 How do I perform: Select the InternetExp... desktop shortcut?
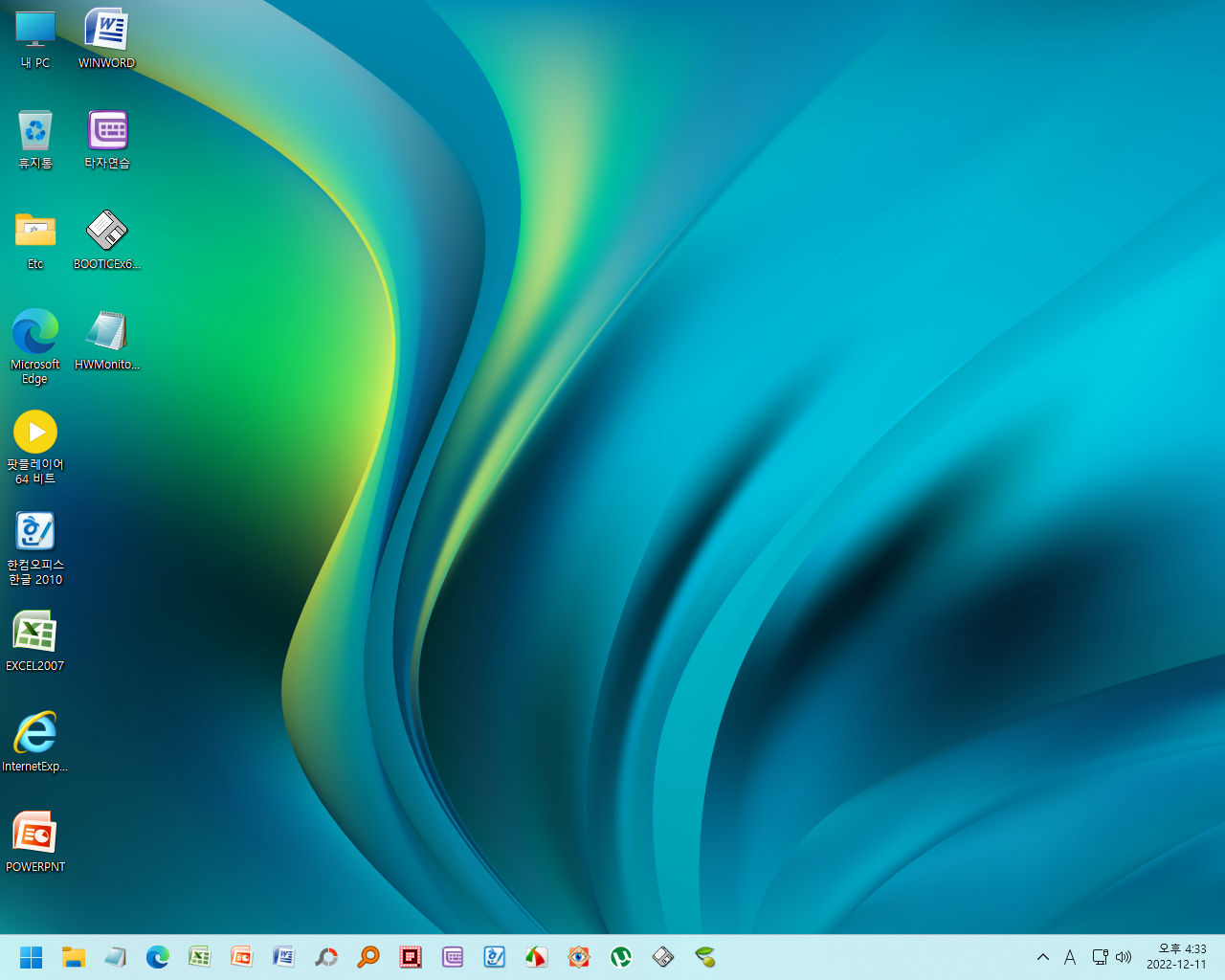pos(35,743)
